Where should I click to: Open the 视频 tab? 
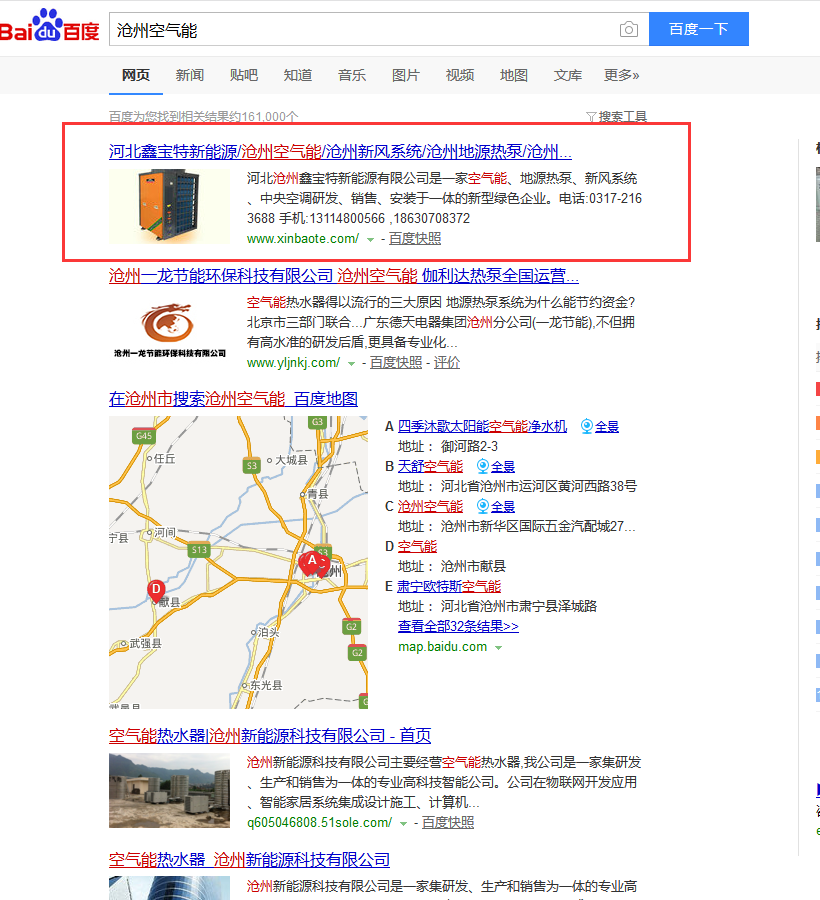(x=460, y=75)
